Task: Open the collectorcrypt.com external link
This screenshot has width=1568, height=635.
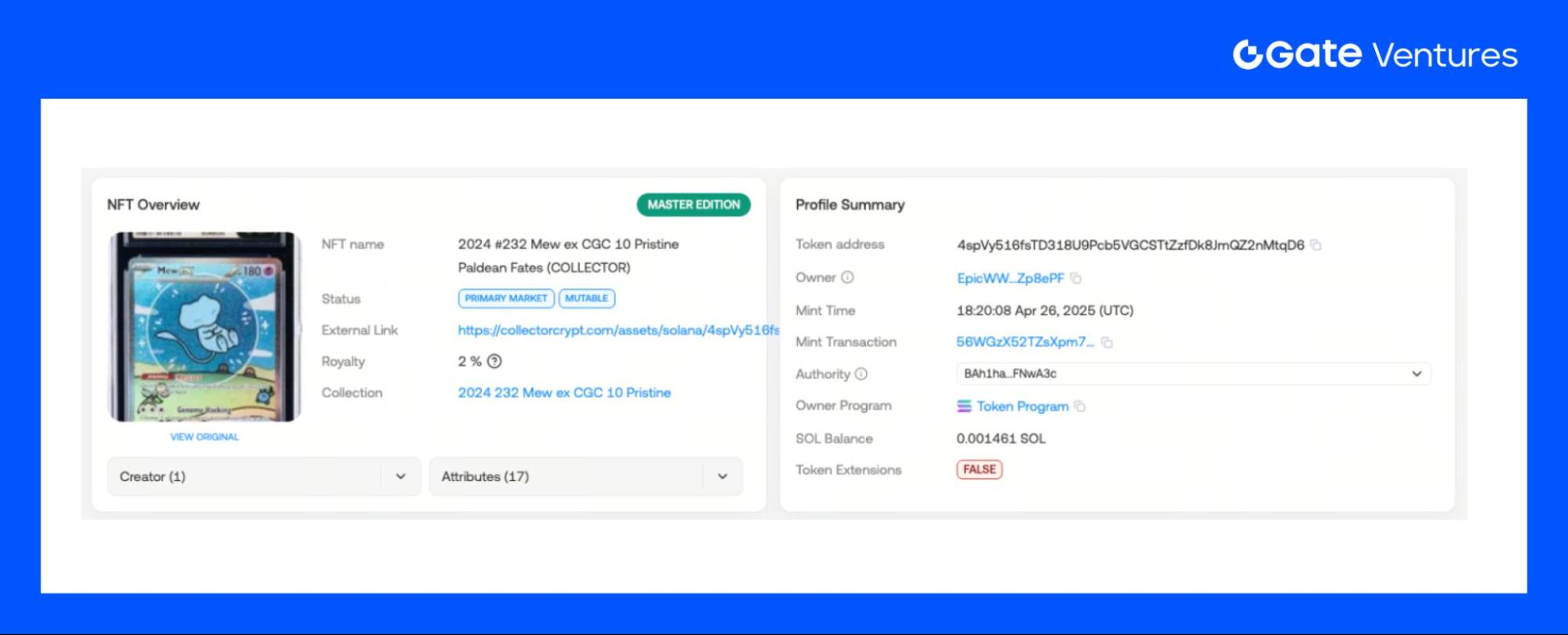Action: (618, 330)
